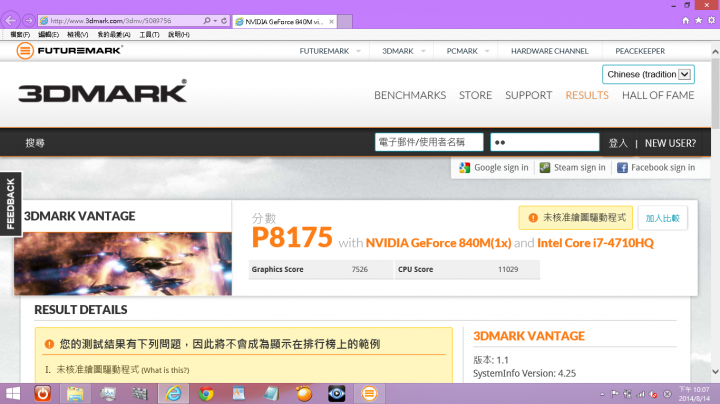
Task: Open HARDWARE CHANNEL link
Action: 550,51
